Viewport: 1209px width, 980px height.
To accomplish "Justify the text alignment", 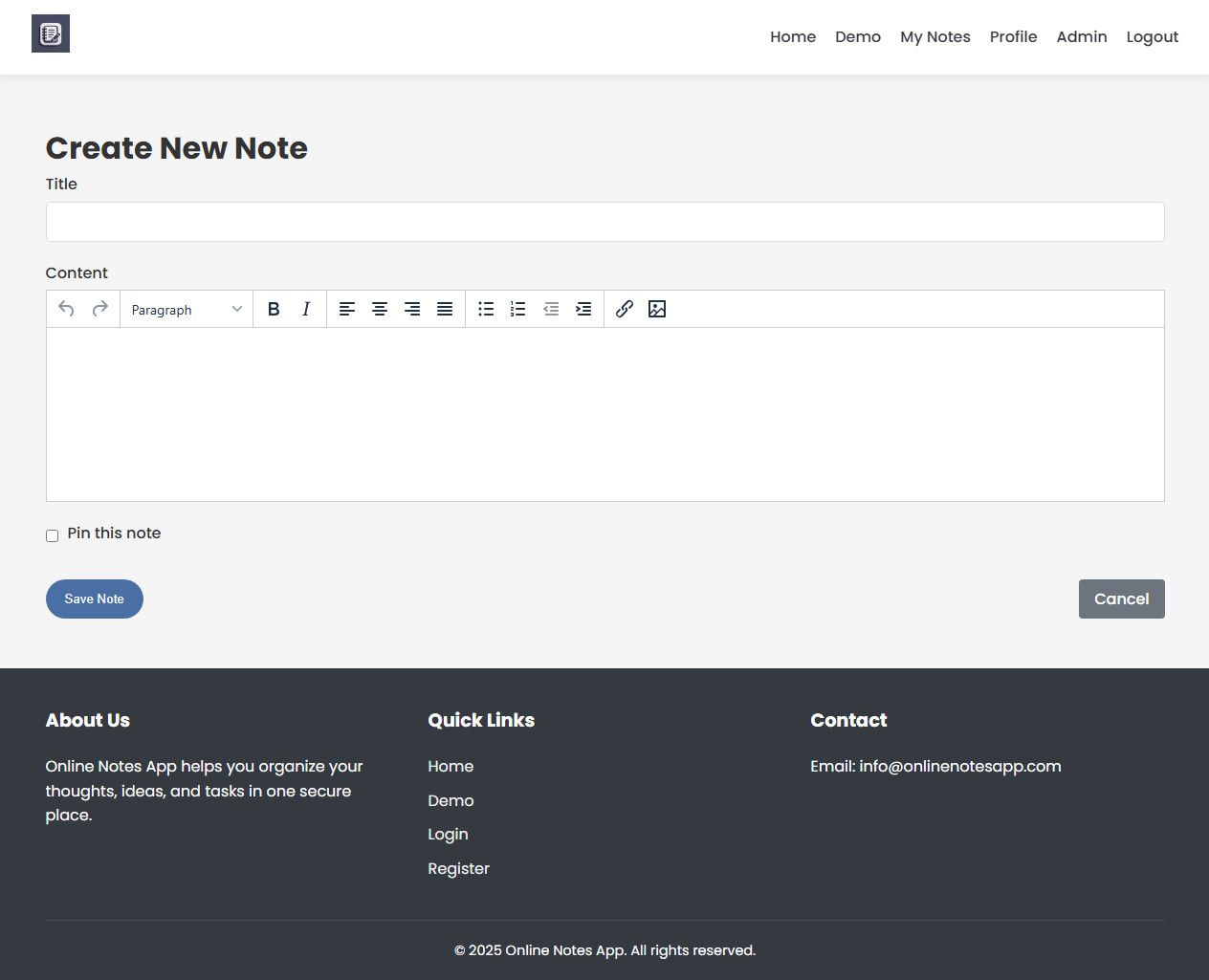I will click(445, 309).
